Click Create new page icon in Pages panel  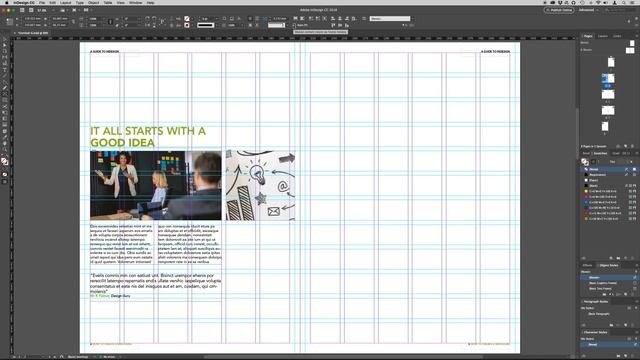point(626,146)
